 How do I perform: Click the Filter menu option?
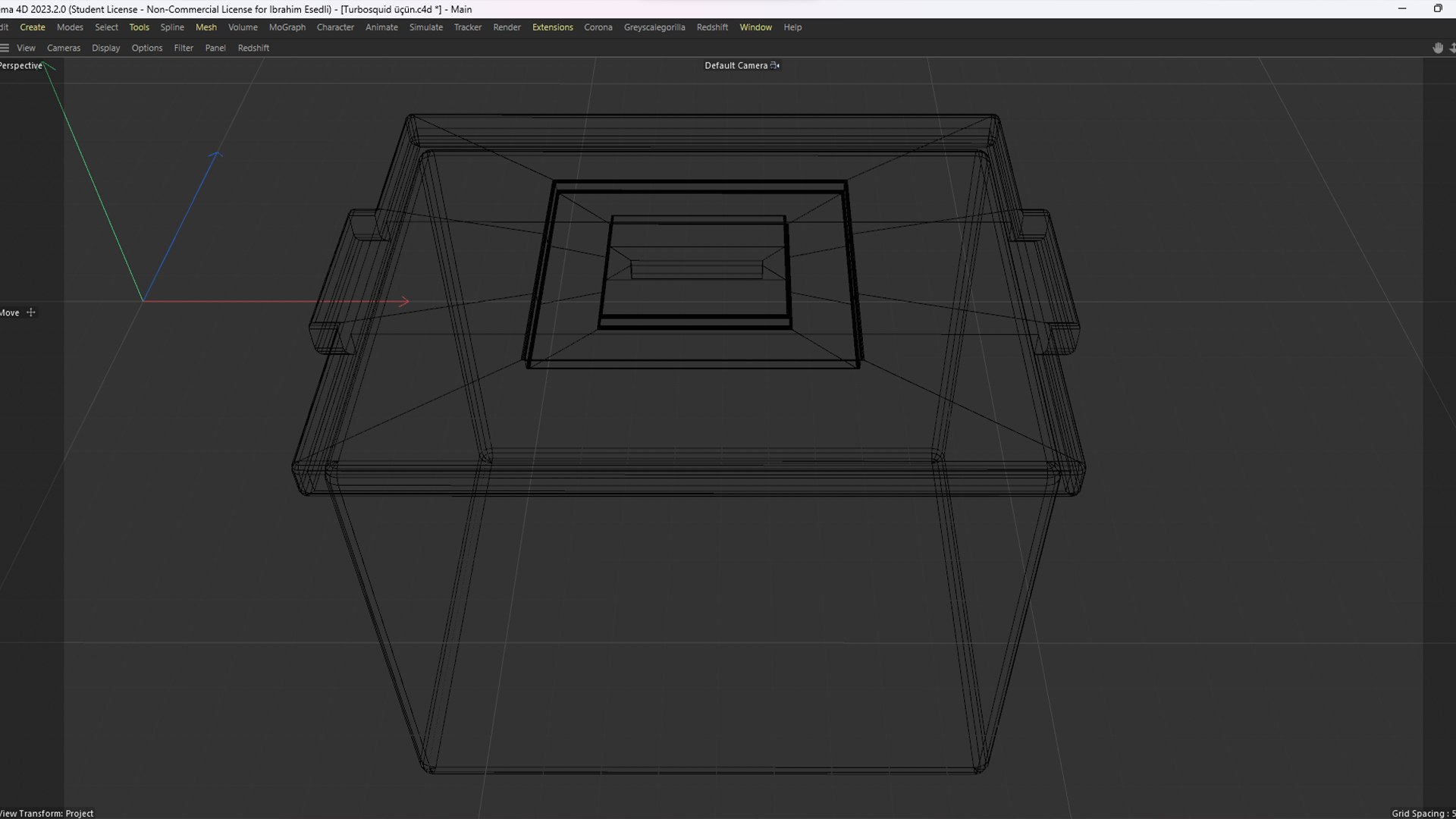tap(183, 47)
